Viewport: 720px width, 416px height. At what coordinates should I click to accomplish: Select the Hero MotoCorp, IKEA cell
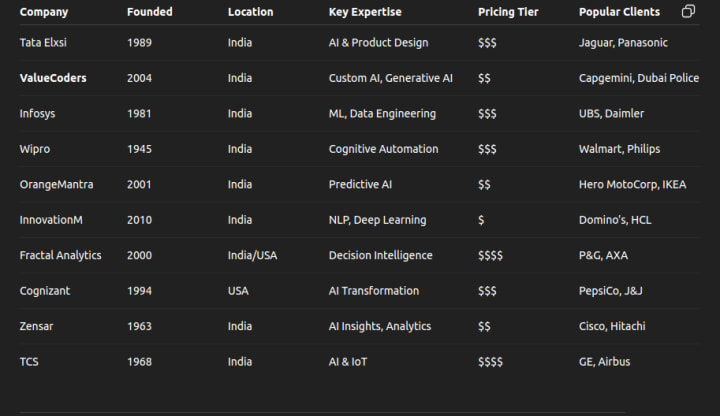coord(632,185)
